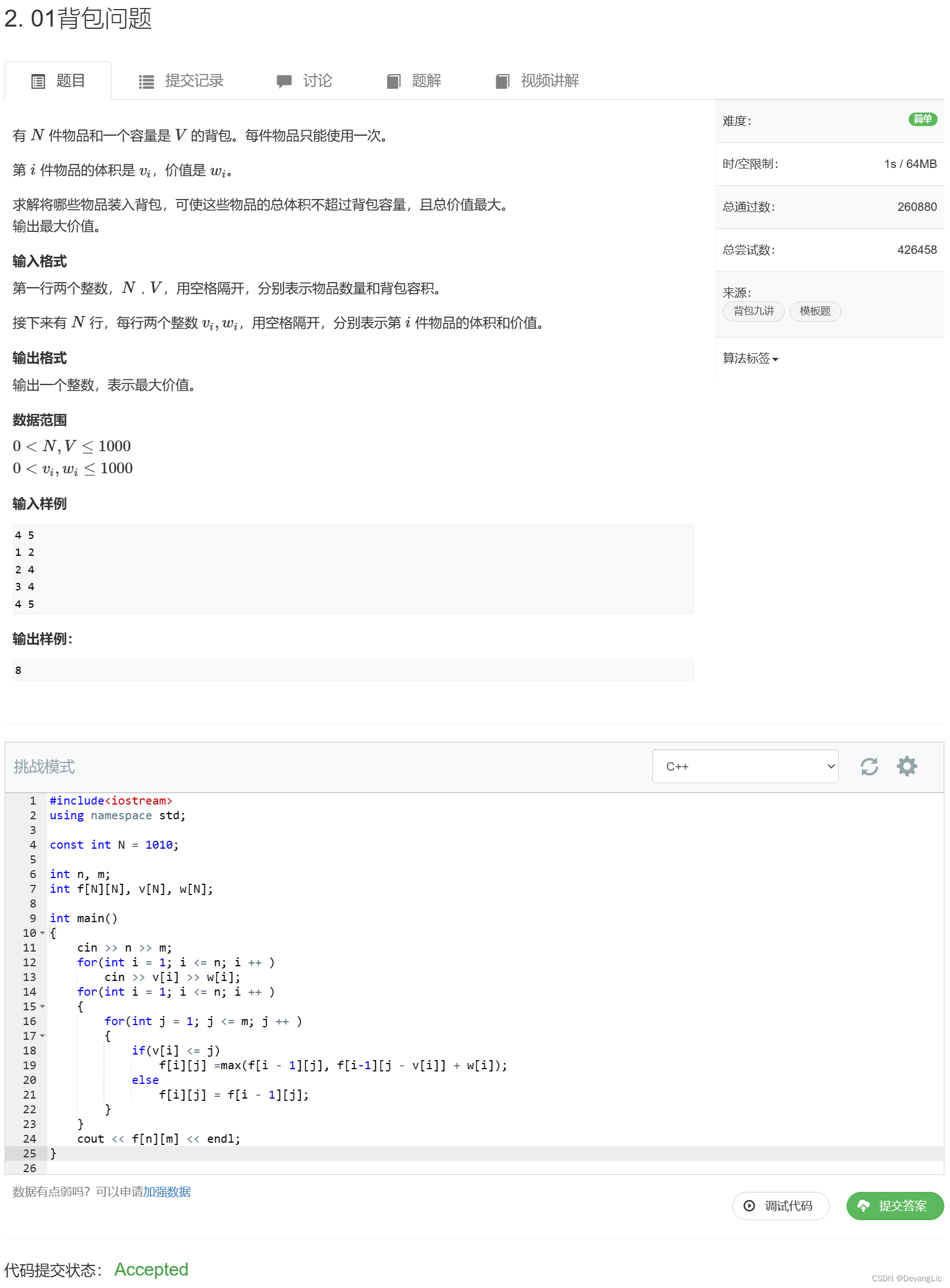Viewport: 950px width, 1288px height.
Task: Click the cloud upload icon in 提交答案
Action: 864,1206
